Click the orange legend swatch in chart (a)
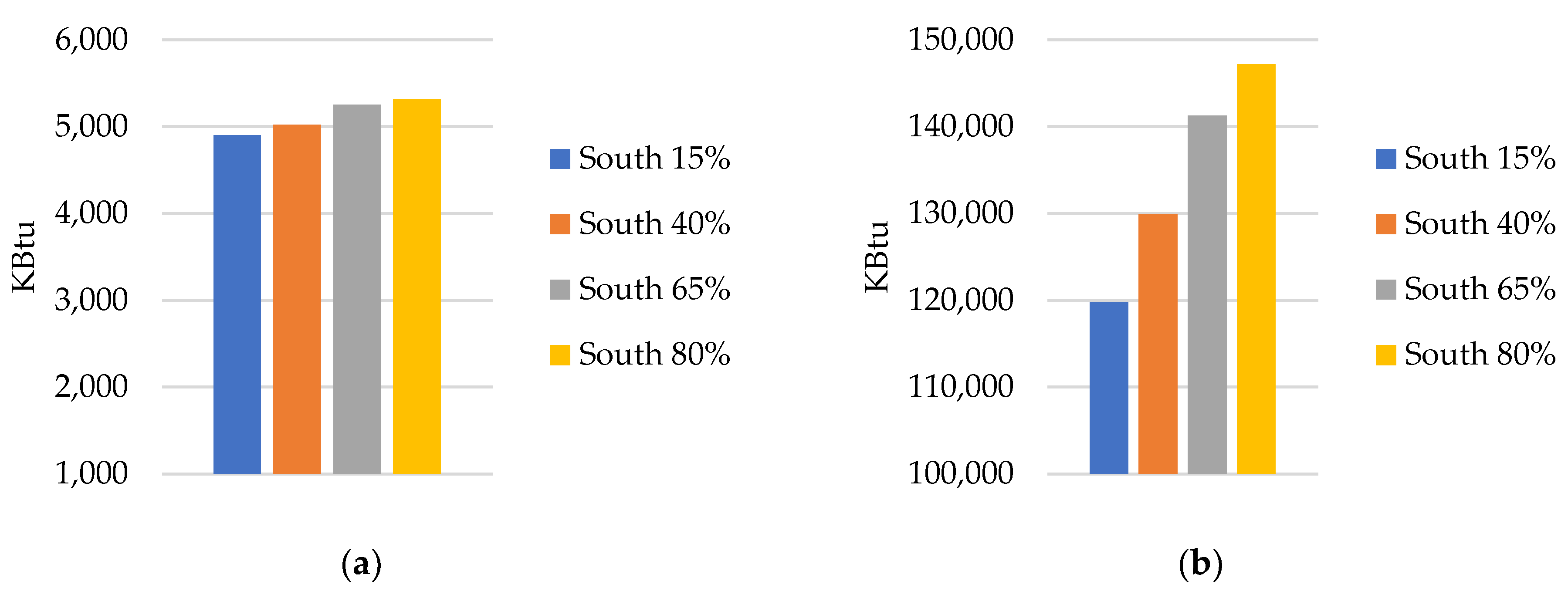1568x591 pixels. click(559, 224)
